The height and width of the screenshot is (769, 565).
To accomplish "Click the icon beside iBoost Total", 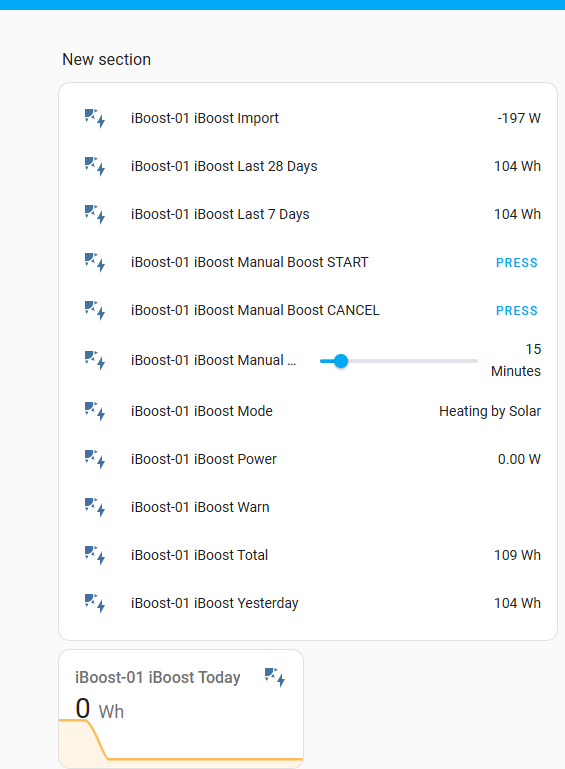I will click(95, 555).
